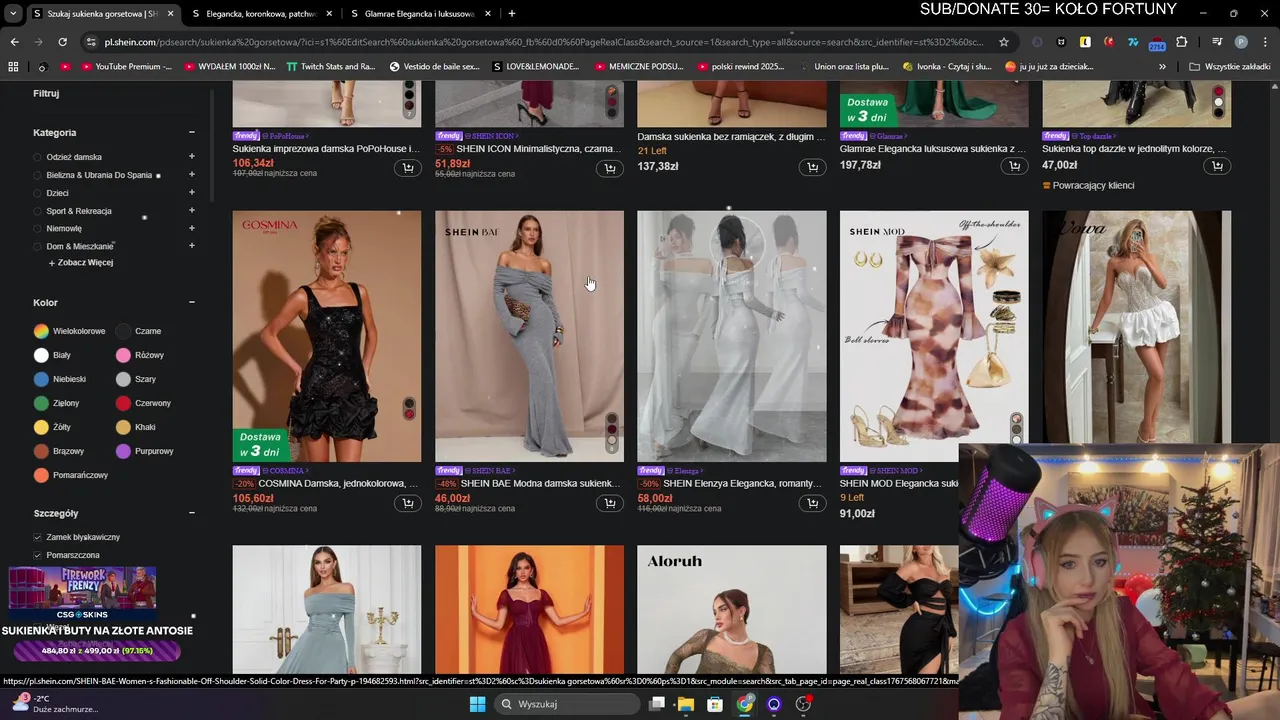Reload the page with the browser refresh icon
Image resolution: width=1280 pixels, height=720 pixels.
(x=62, y=42)
